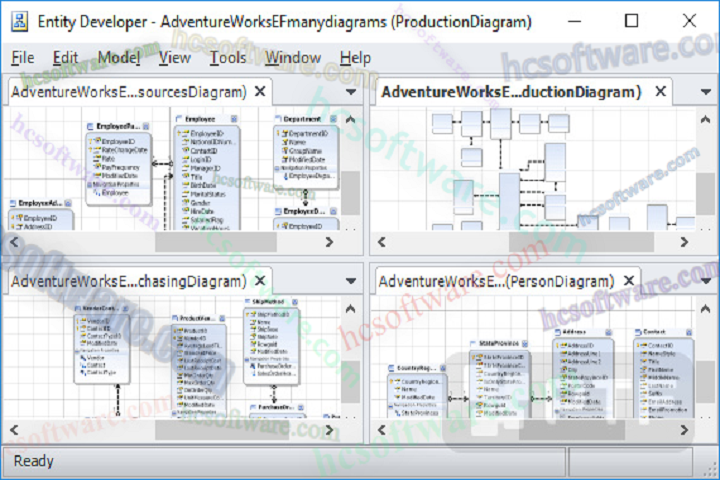Click the Employee entity class icon
This screenshot has width=720, height=480.
point(179,119)
